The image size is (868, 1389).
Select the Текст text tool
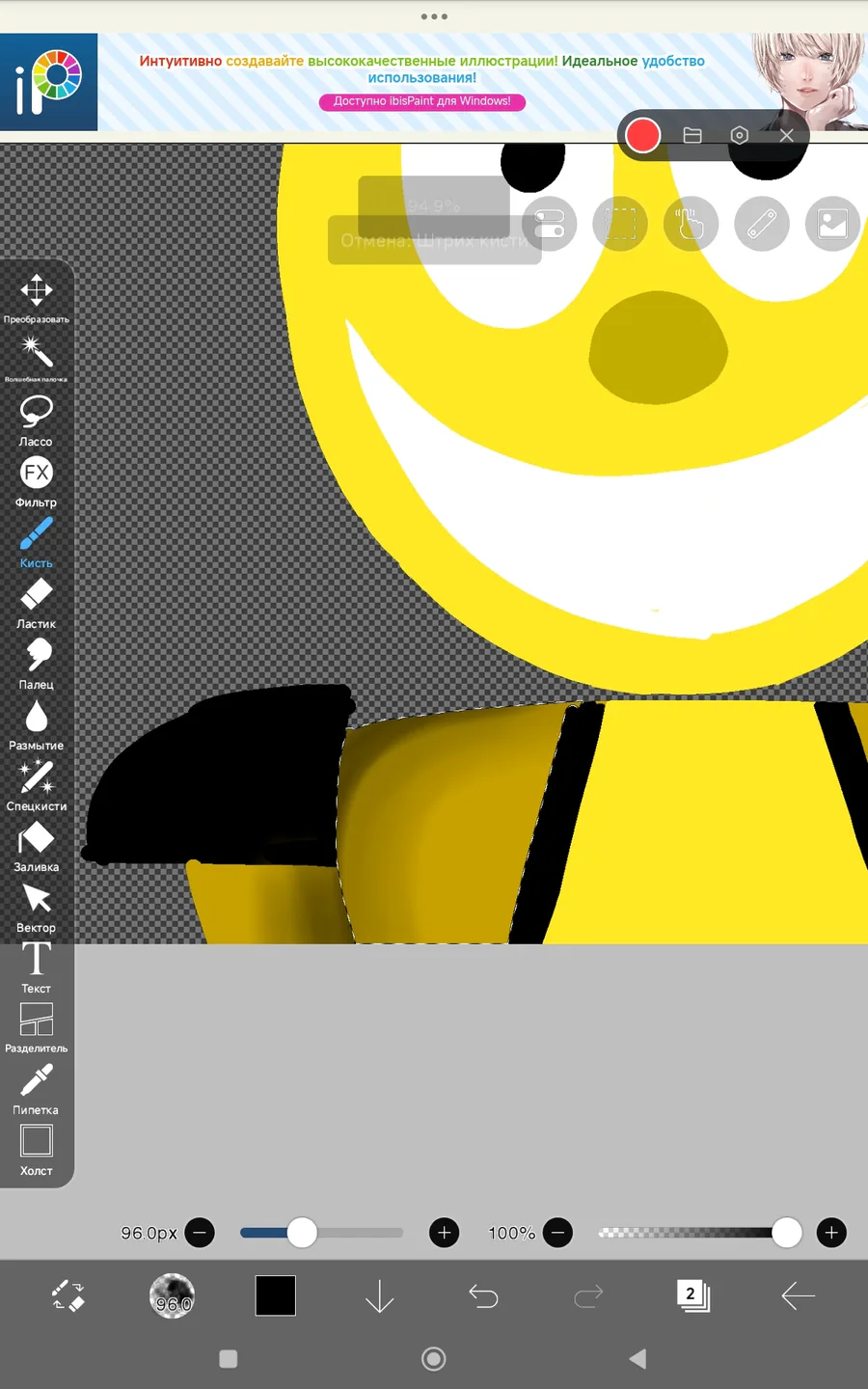pos(37,967)
